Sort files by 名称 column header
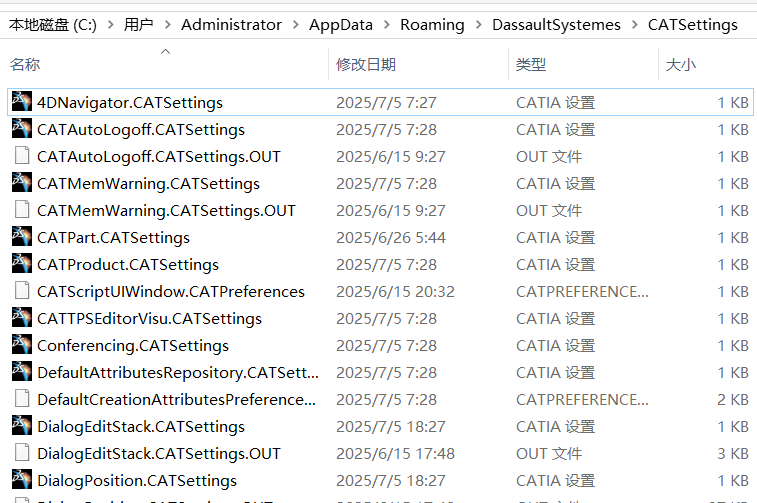 (25, 65)
